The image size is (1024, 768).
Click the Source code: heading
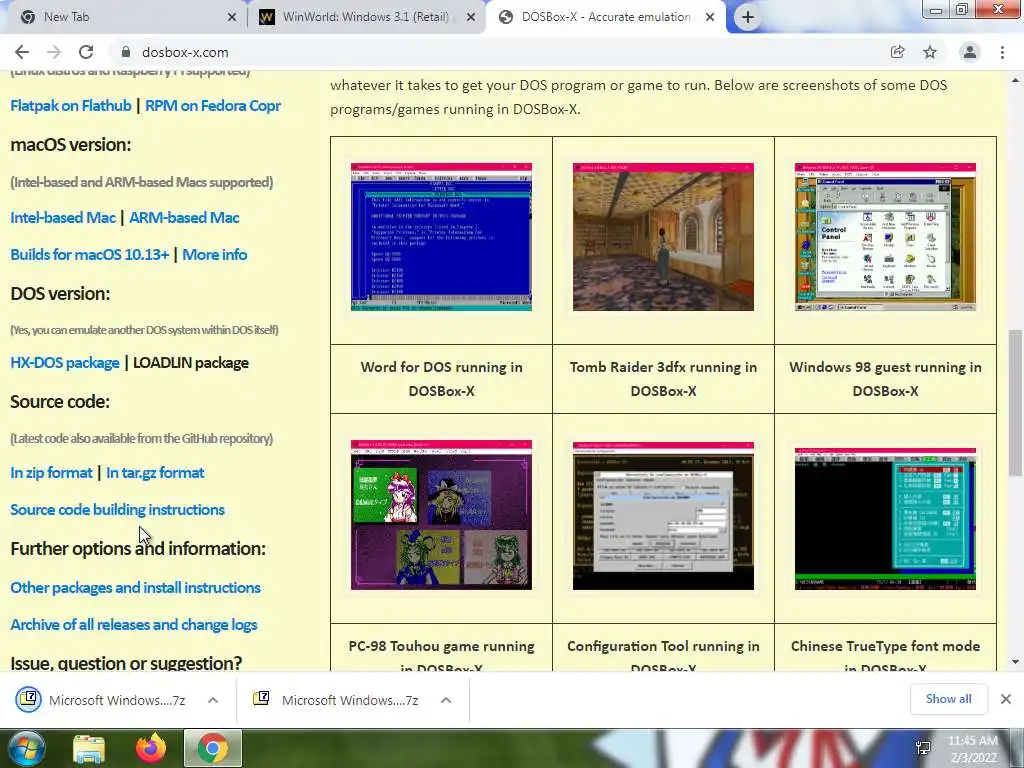[60, 402]
